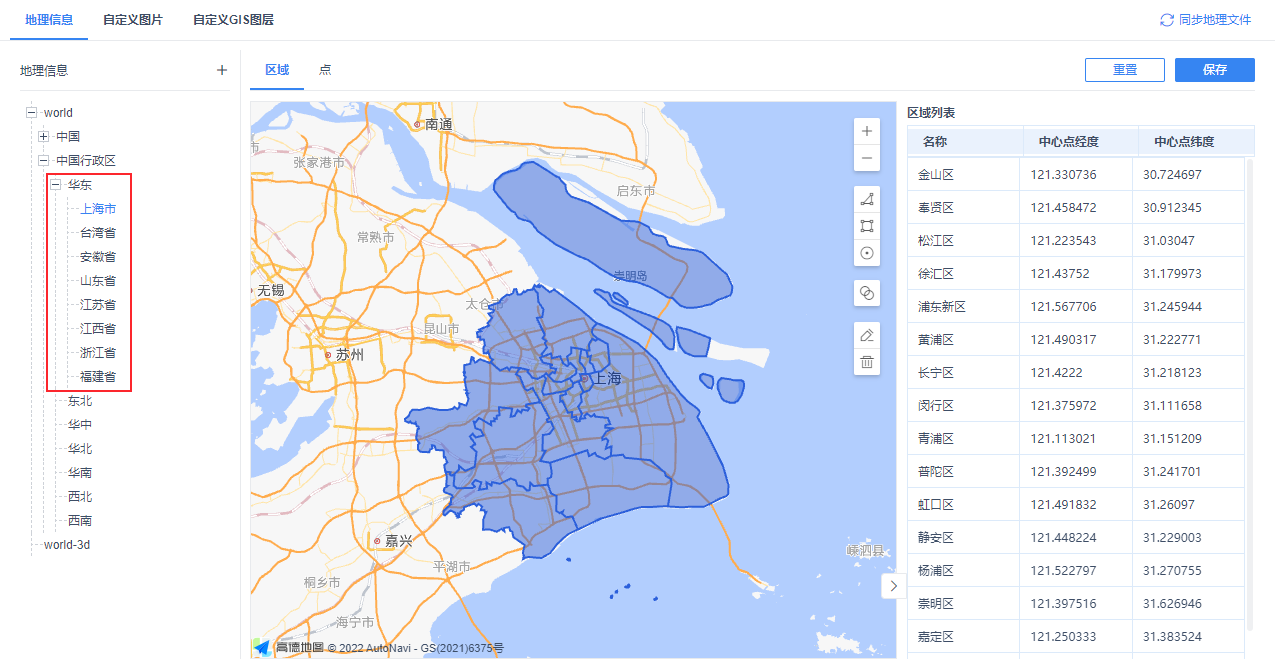Screen dimensions: 1275x669
Task: Select the rectangle drawing tool
Action: pos(867,226)
